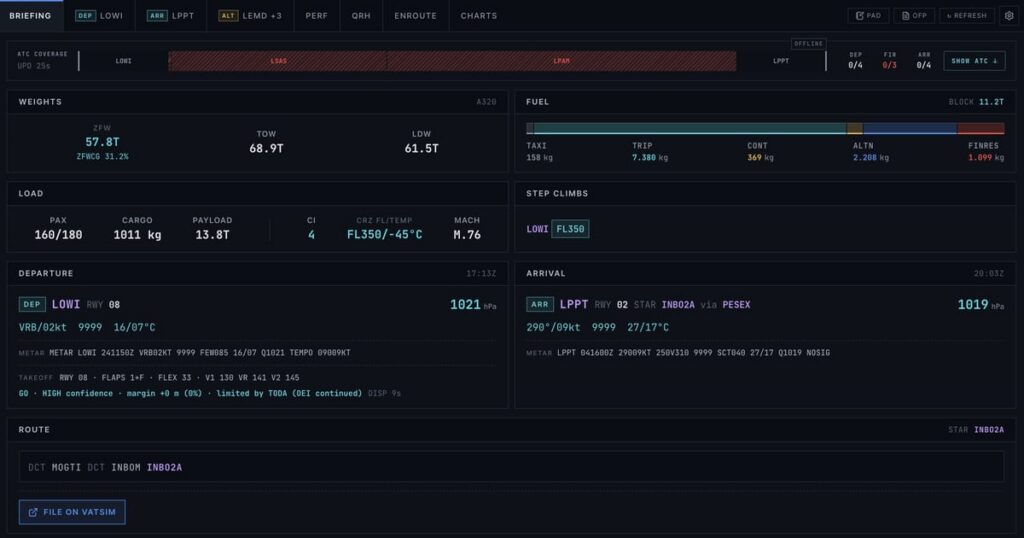Click the departure QNH 1021
The image size is (1024, 538).
point(465,305)
